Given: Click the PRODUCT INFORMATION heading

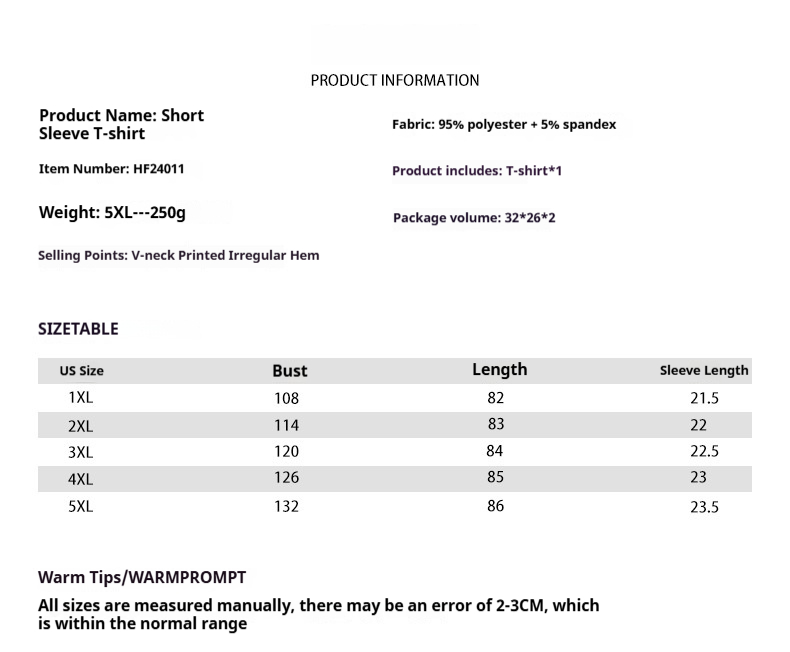Looking at the screenshot, I should click(x=395, y=80).
